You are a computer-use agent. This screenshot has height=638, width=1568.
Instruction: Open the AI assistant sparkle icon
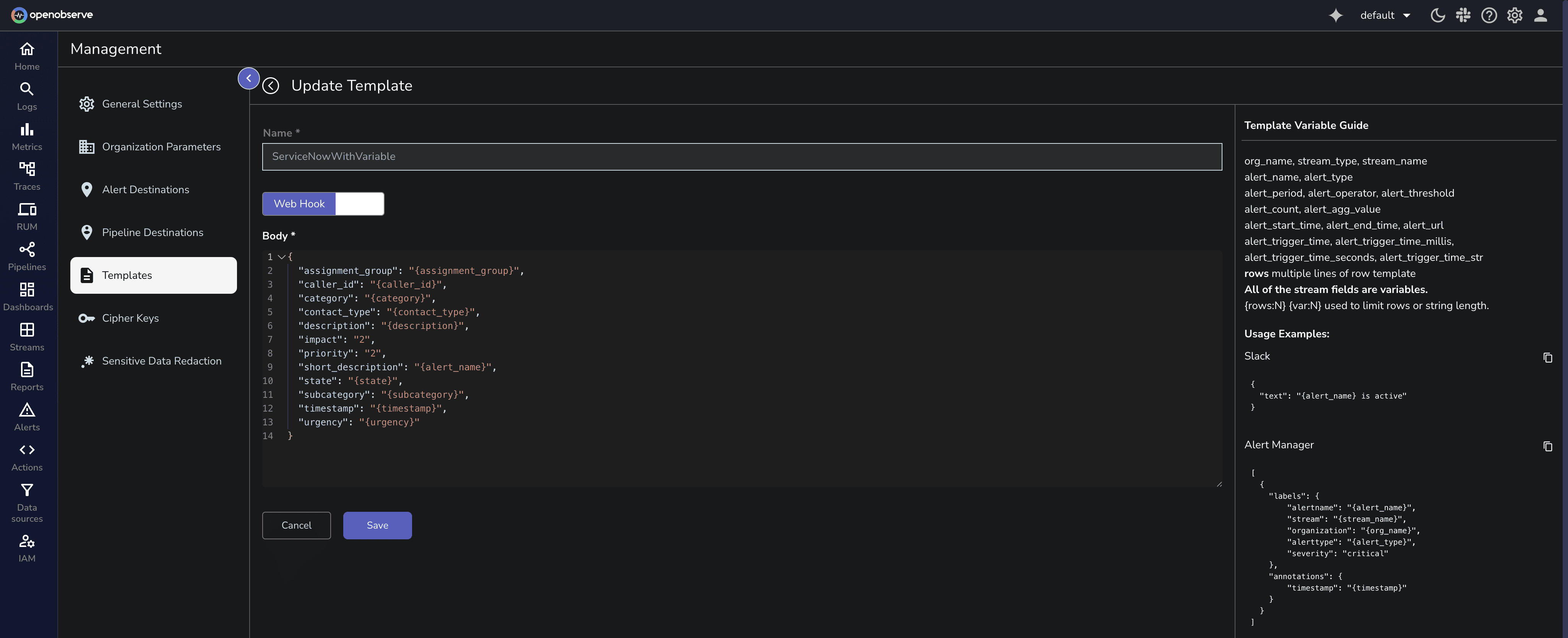point(1336,15)
